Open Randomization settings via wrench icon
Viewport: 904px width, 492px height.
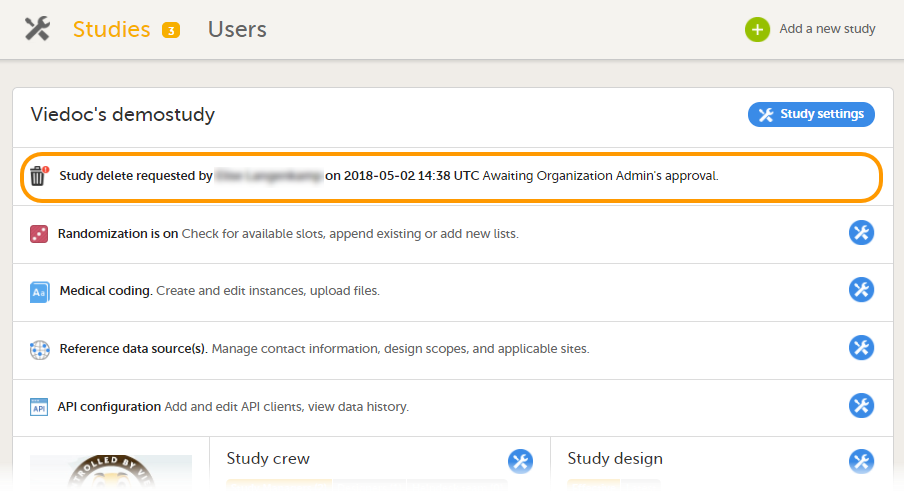coord(861,233)
